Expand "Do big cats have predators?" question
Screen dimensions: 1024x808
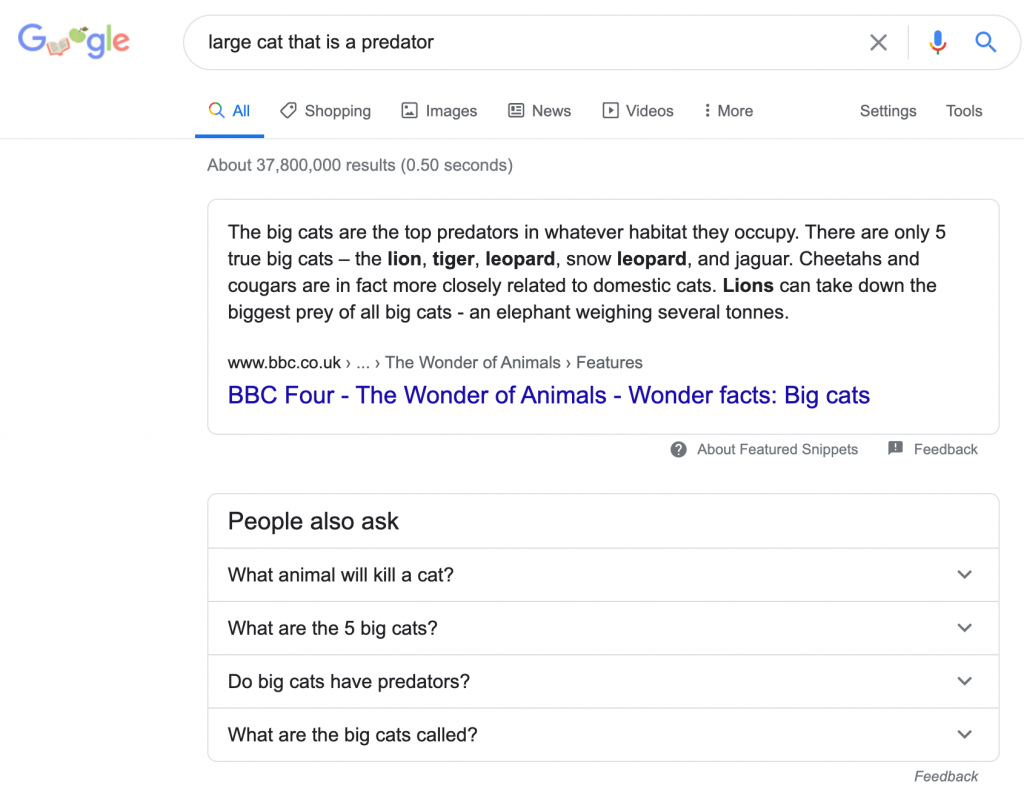pyautogui.click(x=603, y=681)
